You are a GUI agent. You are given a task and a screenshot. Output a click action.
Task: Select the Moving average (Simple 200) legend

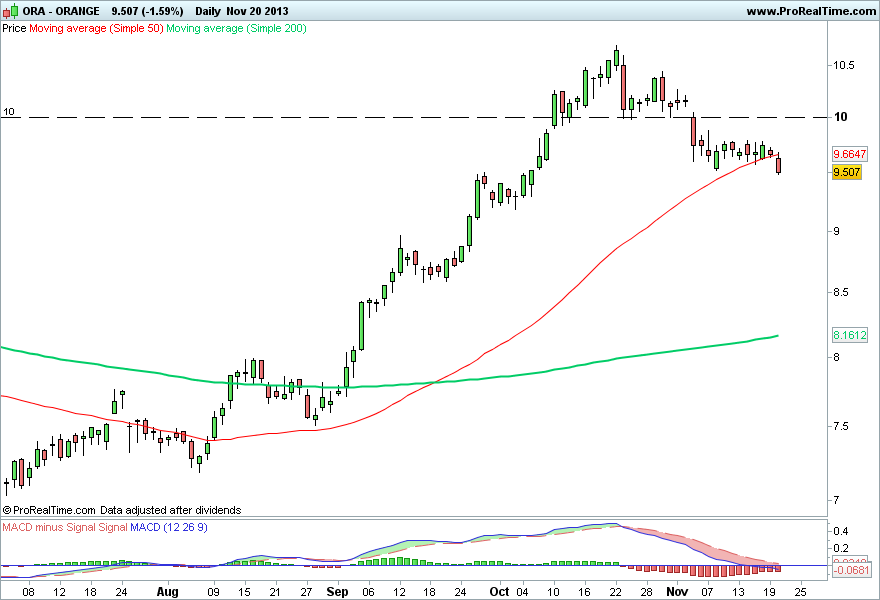click(236, 28)
